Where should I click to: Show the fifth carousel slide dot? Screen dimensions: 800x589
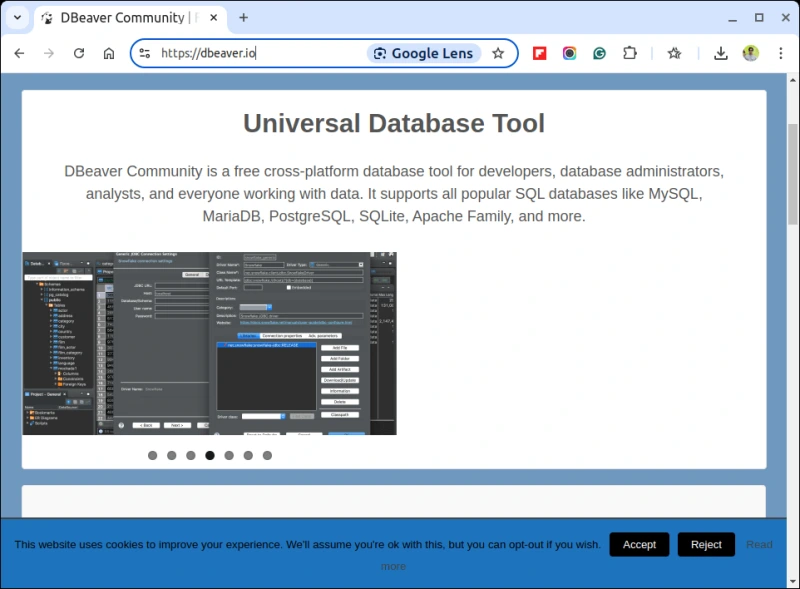(229, 455)
